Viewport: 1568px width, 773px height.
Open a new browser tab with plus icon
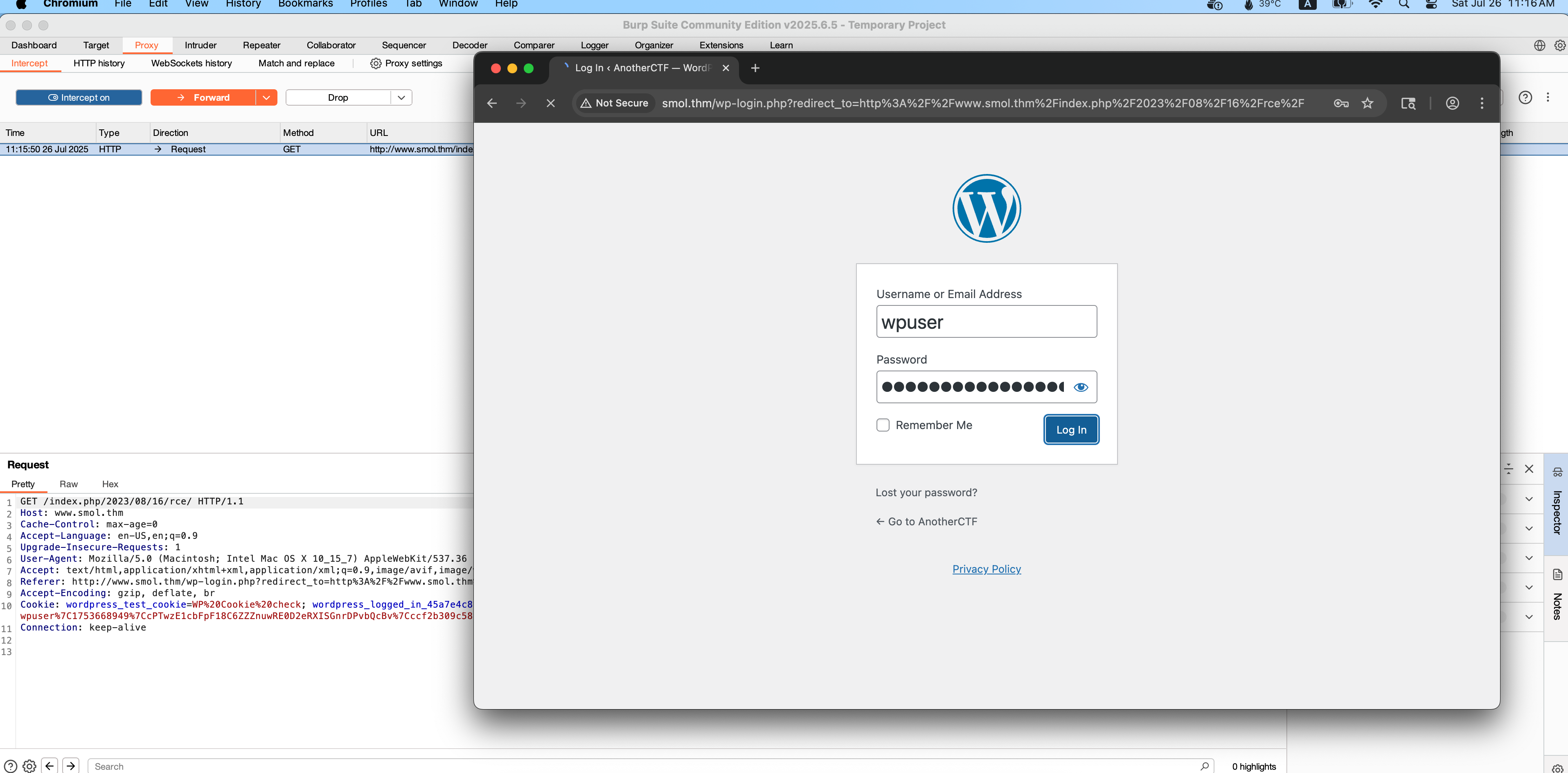coord(755,68)
